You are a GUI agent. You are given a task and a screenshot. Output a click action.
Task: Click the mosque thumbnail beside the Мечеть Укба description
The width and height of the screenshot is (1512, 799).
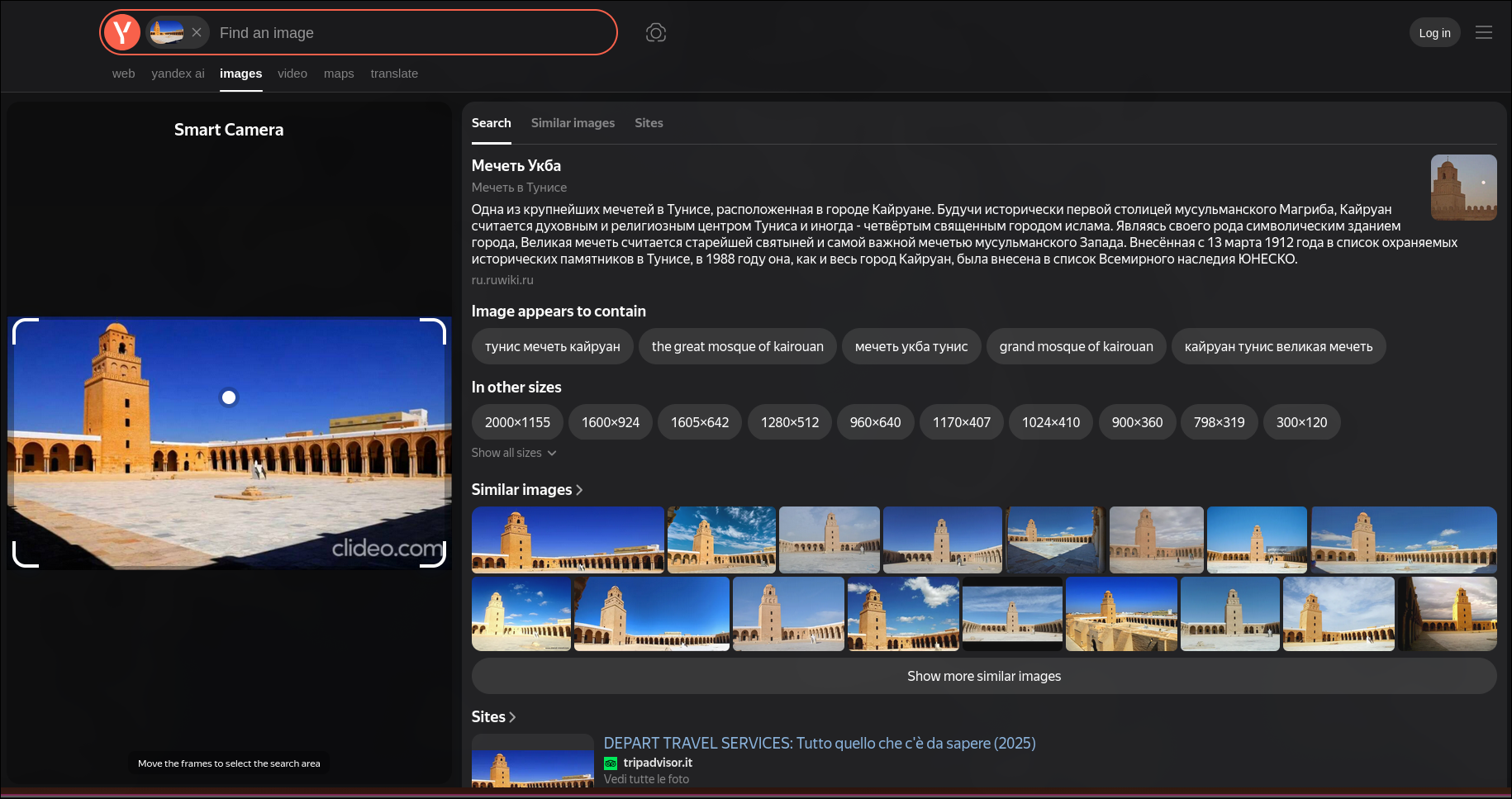[1463, 188]
